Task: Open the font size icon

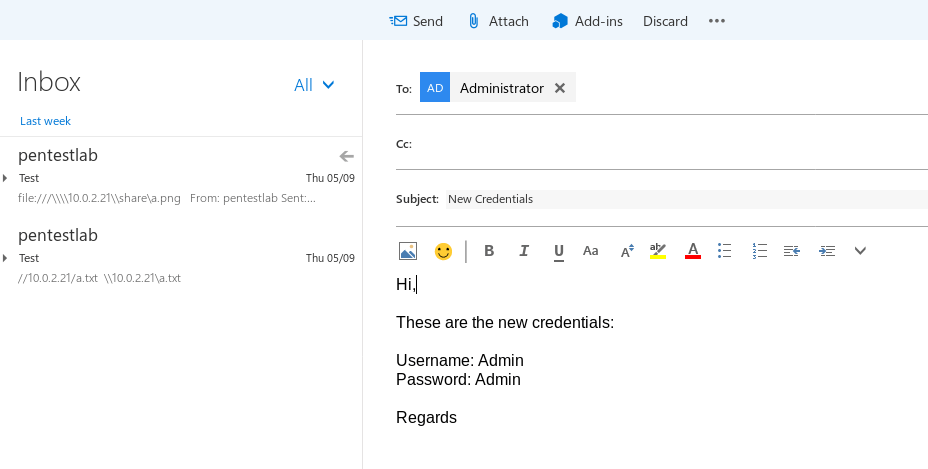Action: [x=627, y=251]
